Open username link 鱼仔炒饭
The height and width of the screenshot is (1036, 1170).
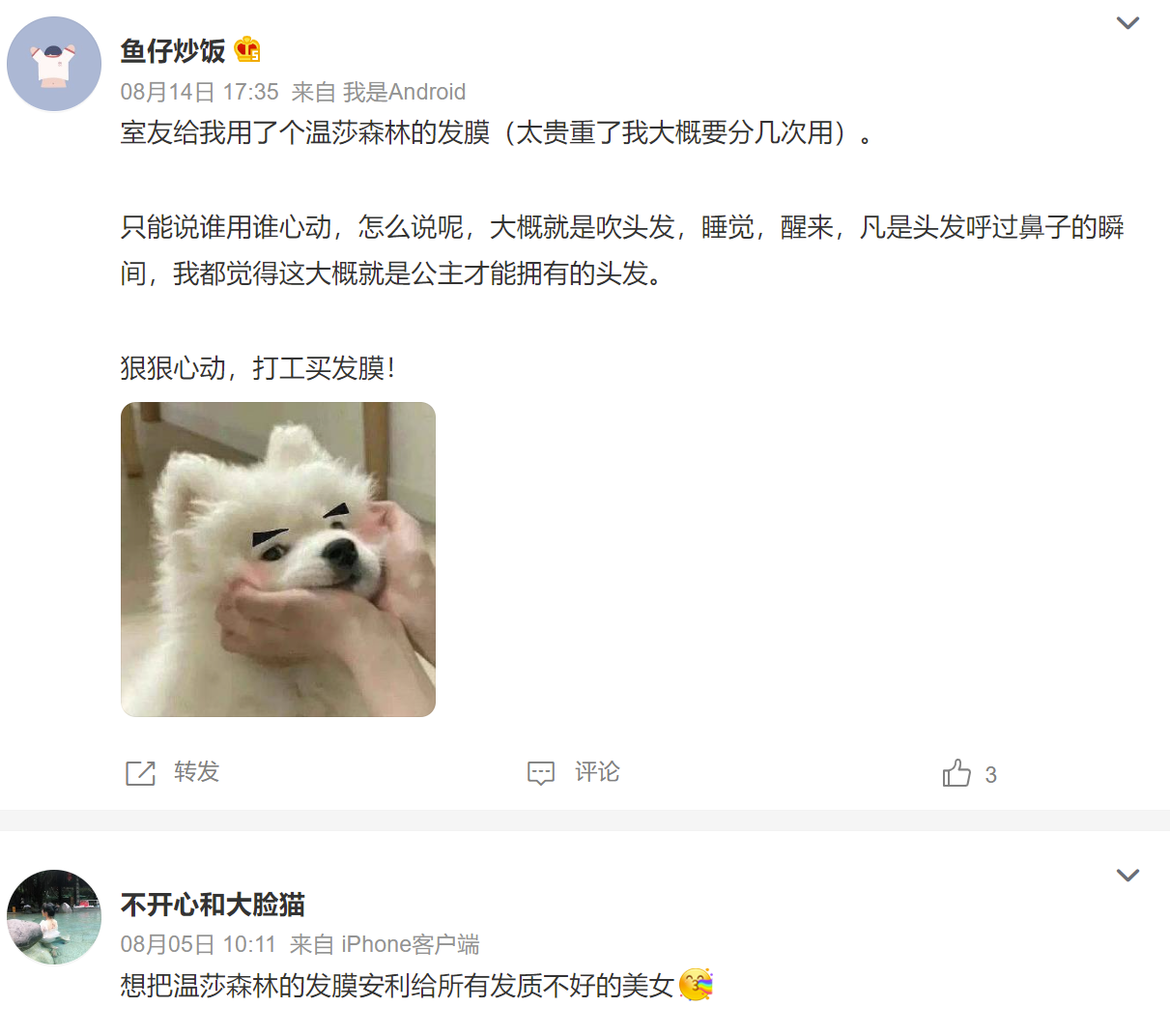click(x=173, y=50)
